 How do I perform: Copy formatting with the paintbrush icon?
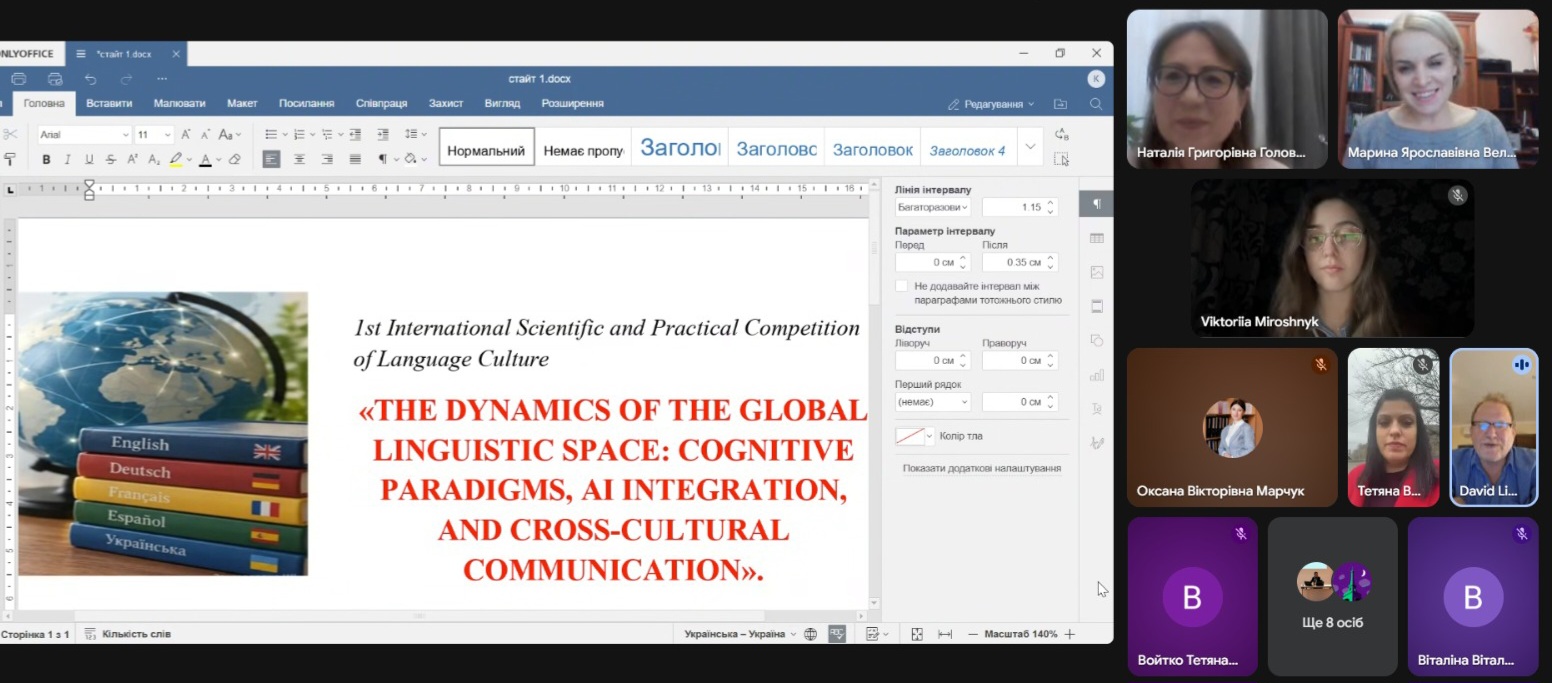pos(10,159)
